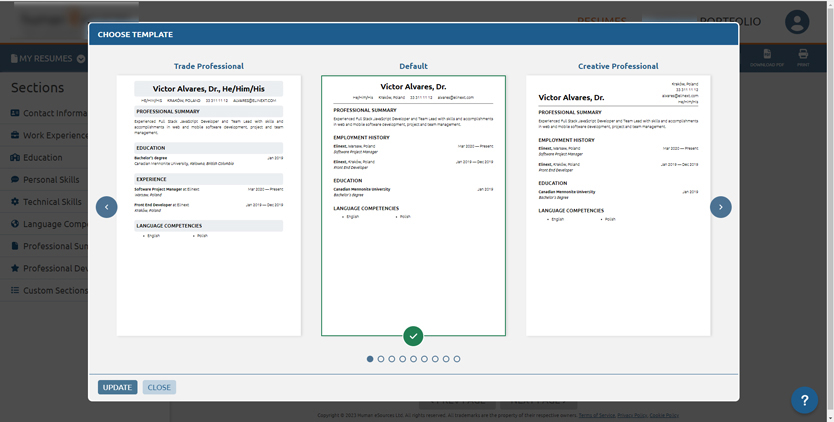The width and height of the screenshot is (834, 422).
Task: Select the Default template preview
Action: pos(413,200)
